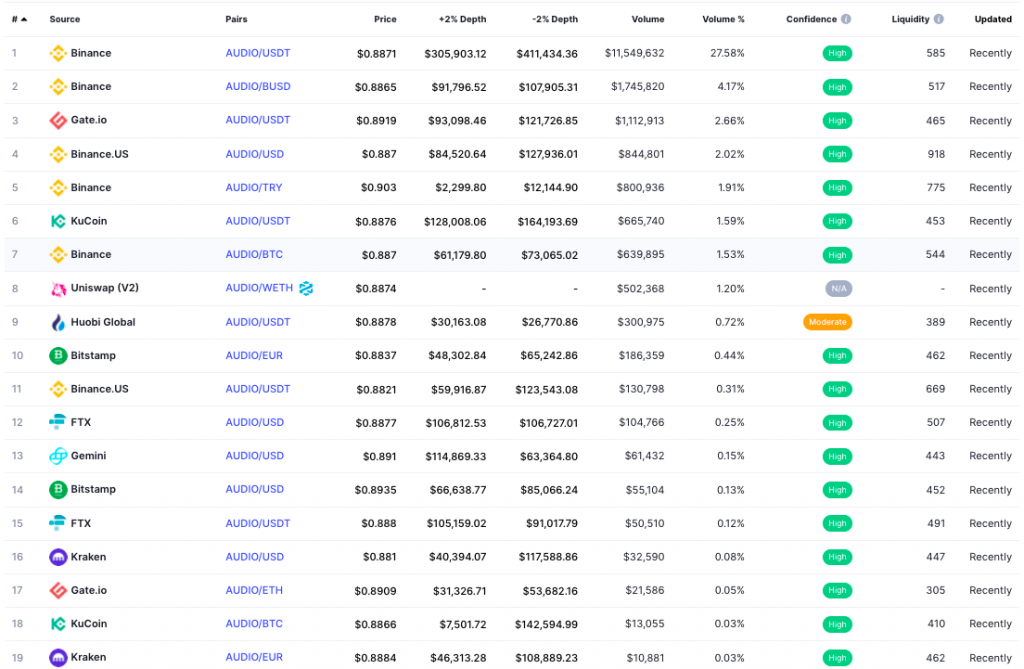Open AUDIO/EUR pair on Bitstamp

tap(254, 355)
